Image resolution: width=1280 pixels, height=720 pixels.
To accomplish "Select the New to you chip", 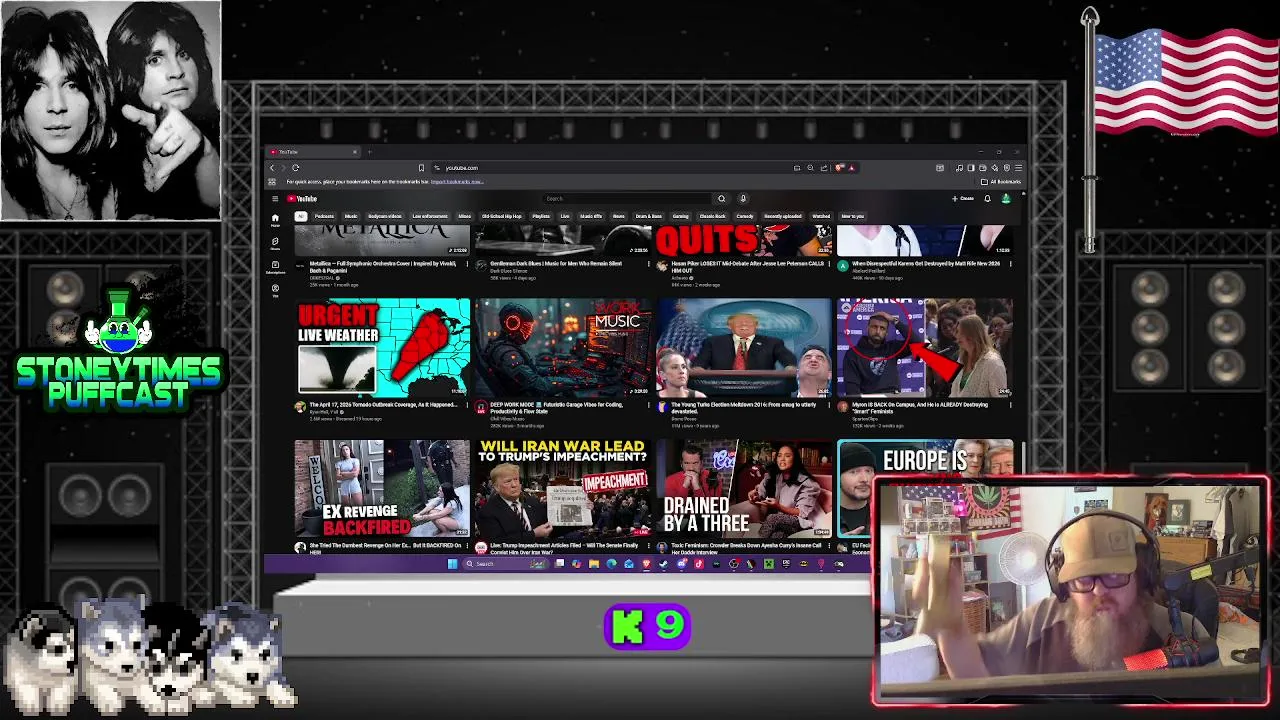I will [853, 216].
